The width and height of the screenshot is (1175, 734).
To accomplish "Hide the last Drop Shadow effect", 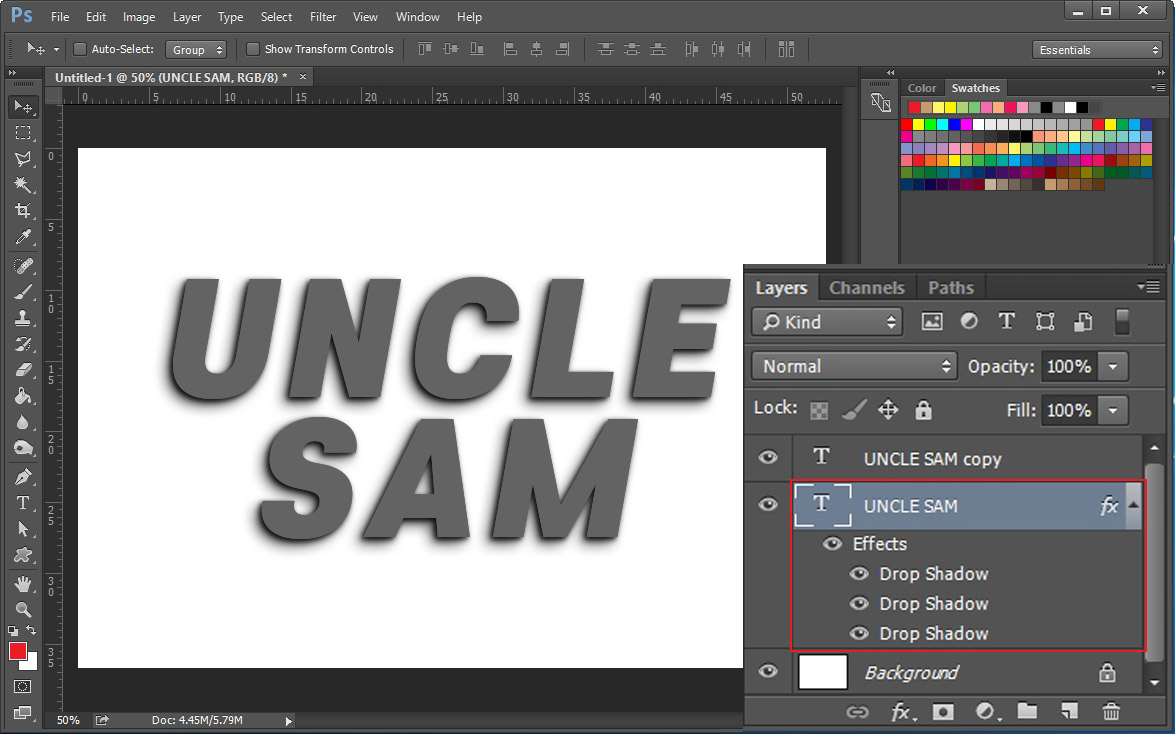I will pyautogui.click(x=860, y=634).
